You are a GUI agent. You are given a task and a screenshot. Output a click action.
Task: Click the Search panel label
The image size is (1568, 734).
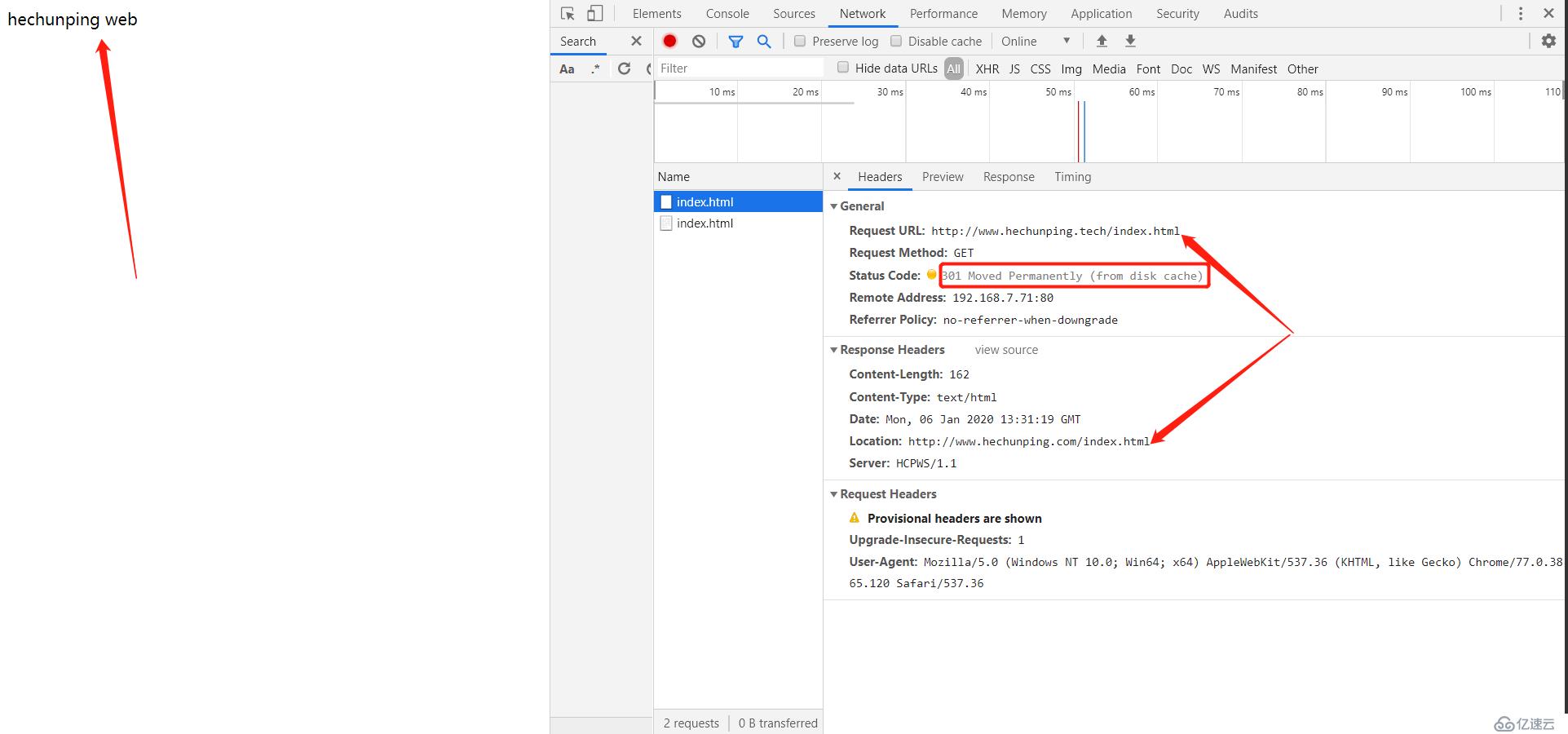tap(578, 42)
